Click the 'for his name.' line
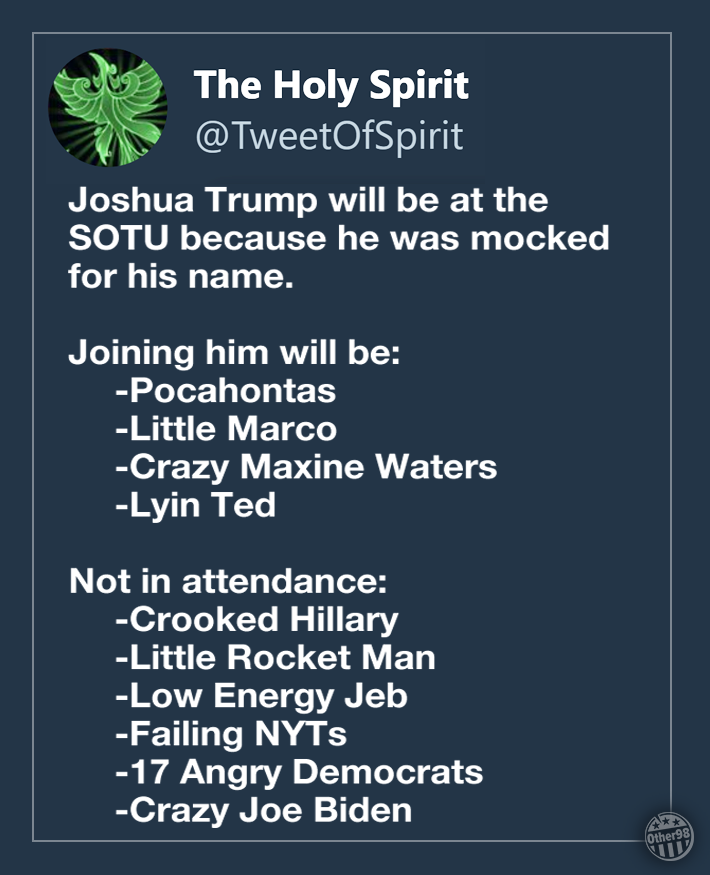The image size is (710, 875). [181, 276]
